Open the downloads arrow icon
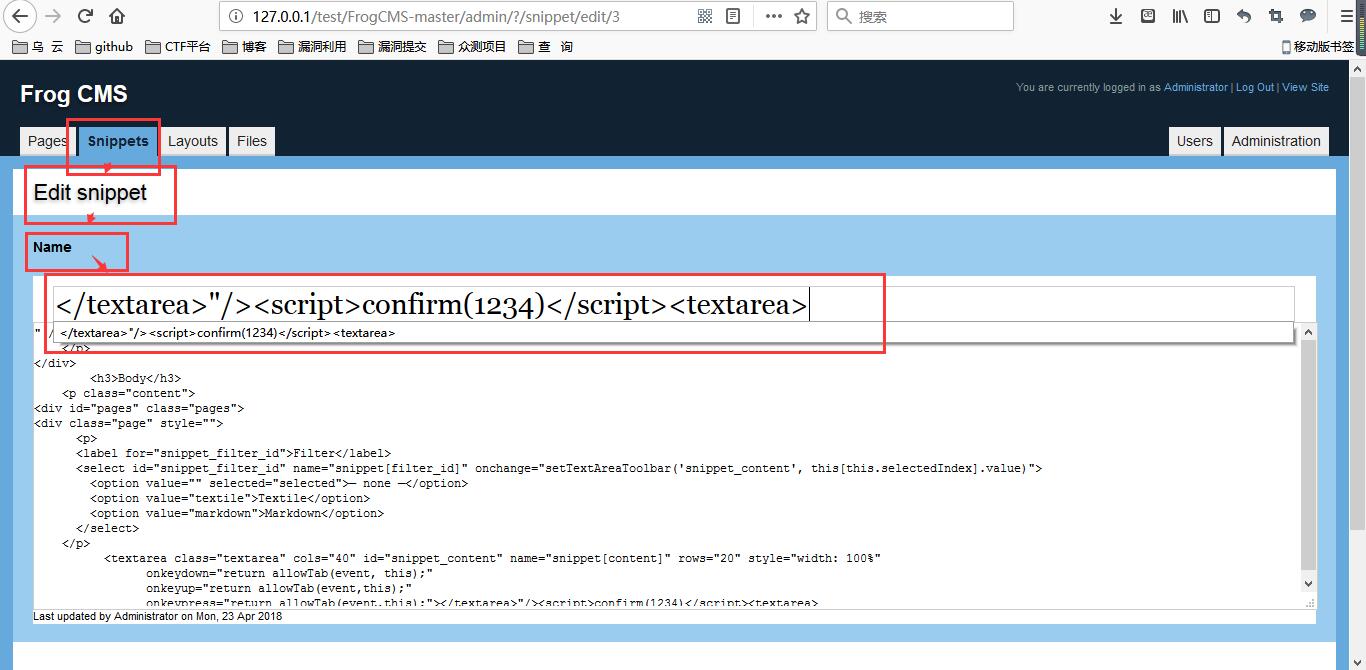The width and height of the screenshot is (1366, 670). pyautogui.click(x=1117, y=16)
